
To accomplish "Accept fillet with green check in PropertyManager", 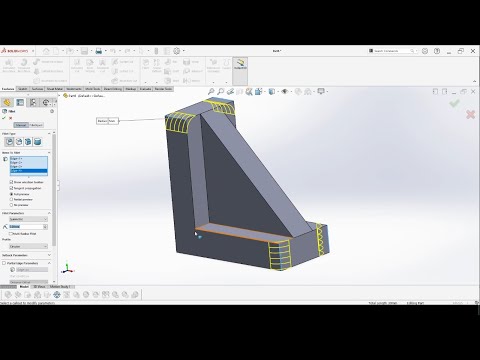I will 4,118.
